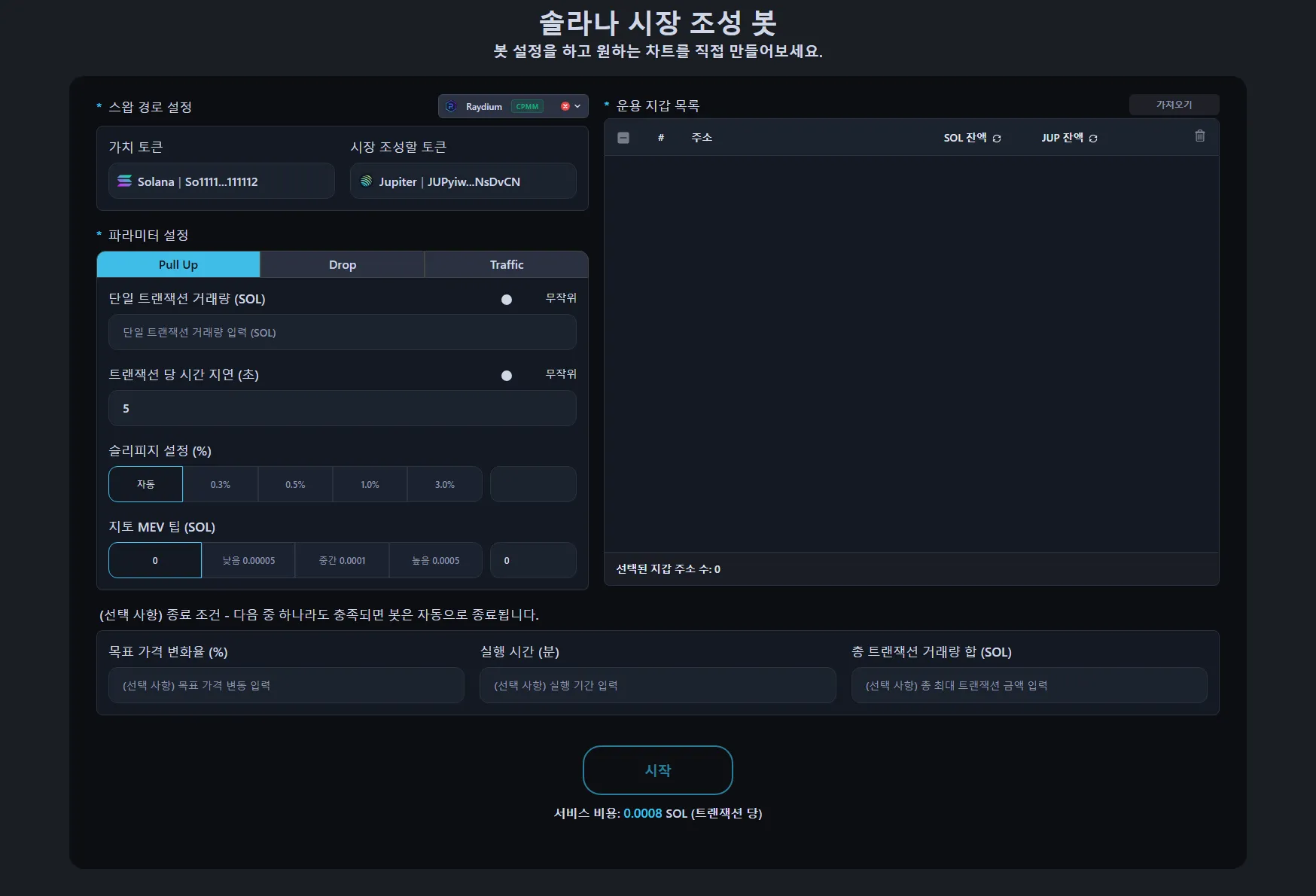The height and width of the screenshot is (896, 1316).
Task: Open the 가치 토큰 Solana selector
Action: (221, 181)
